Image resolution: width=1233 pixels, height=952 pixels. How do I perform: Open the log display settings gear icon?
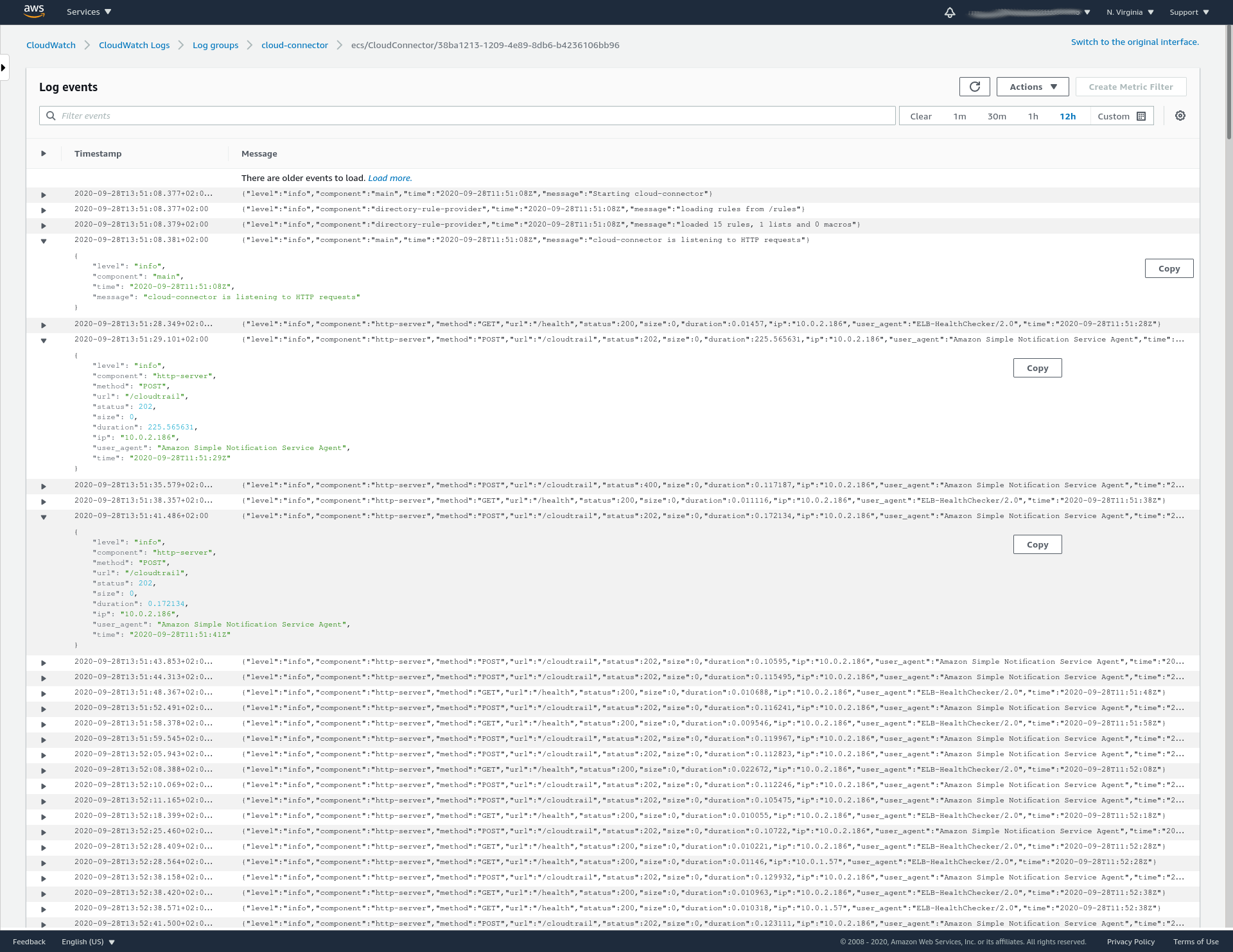1180,116
